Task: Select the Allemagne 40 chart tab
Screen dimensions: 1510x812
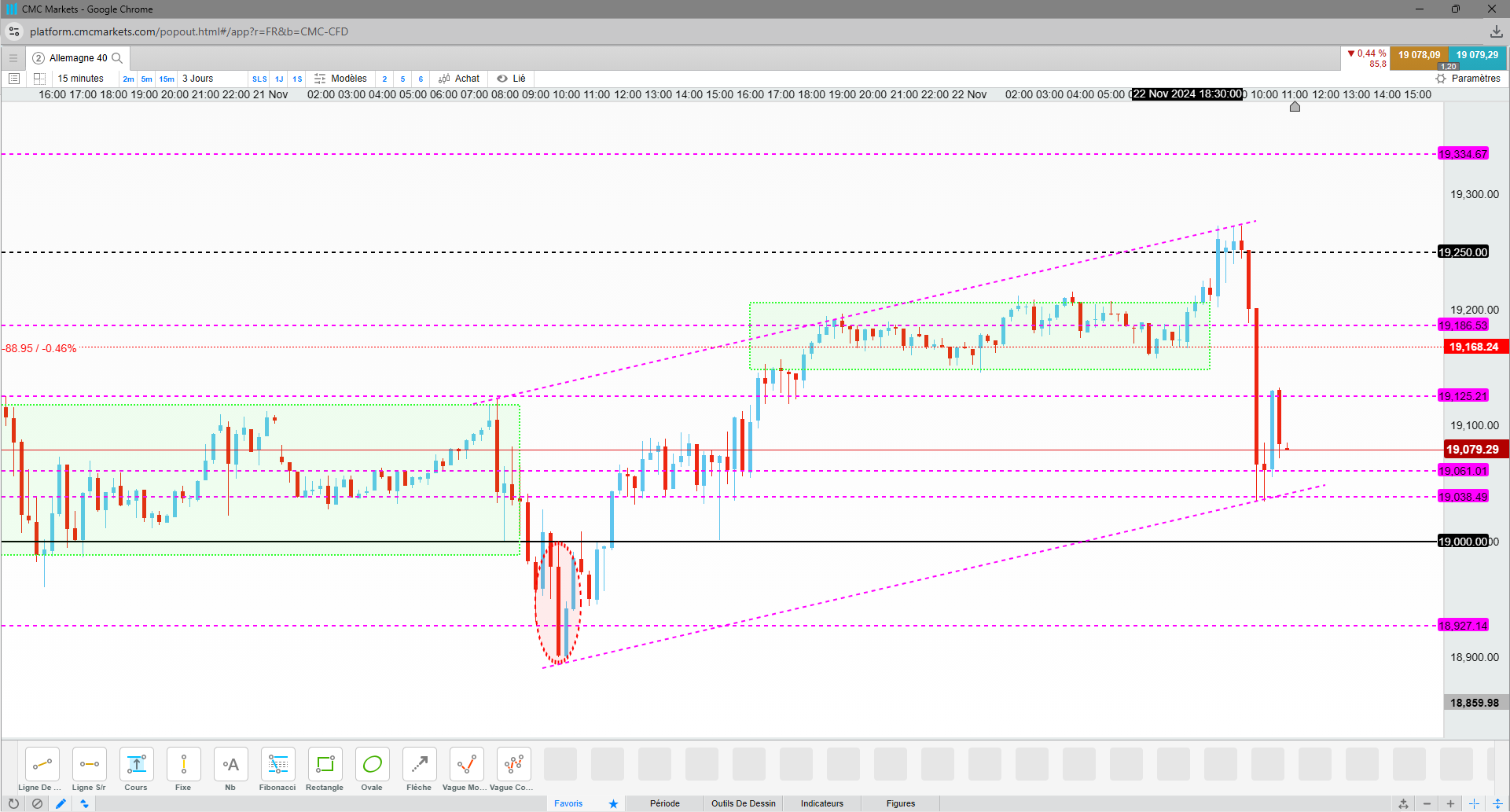Action: tap(78, 58)
